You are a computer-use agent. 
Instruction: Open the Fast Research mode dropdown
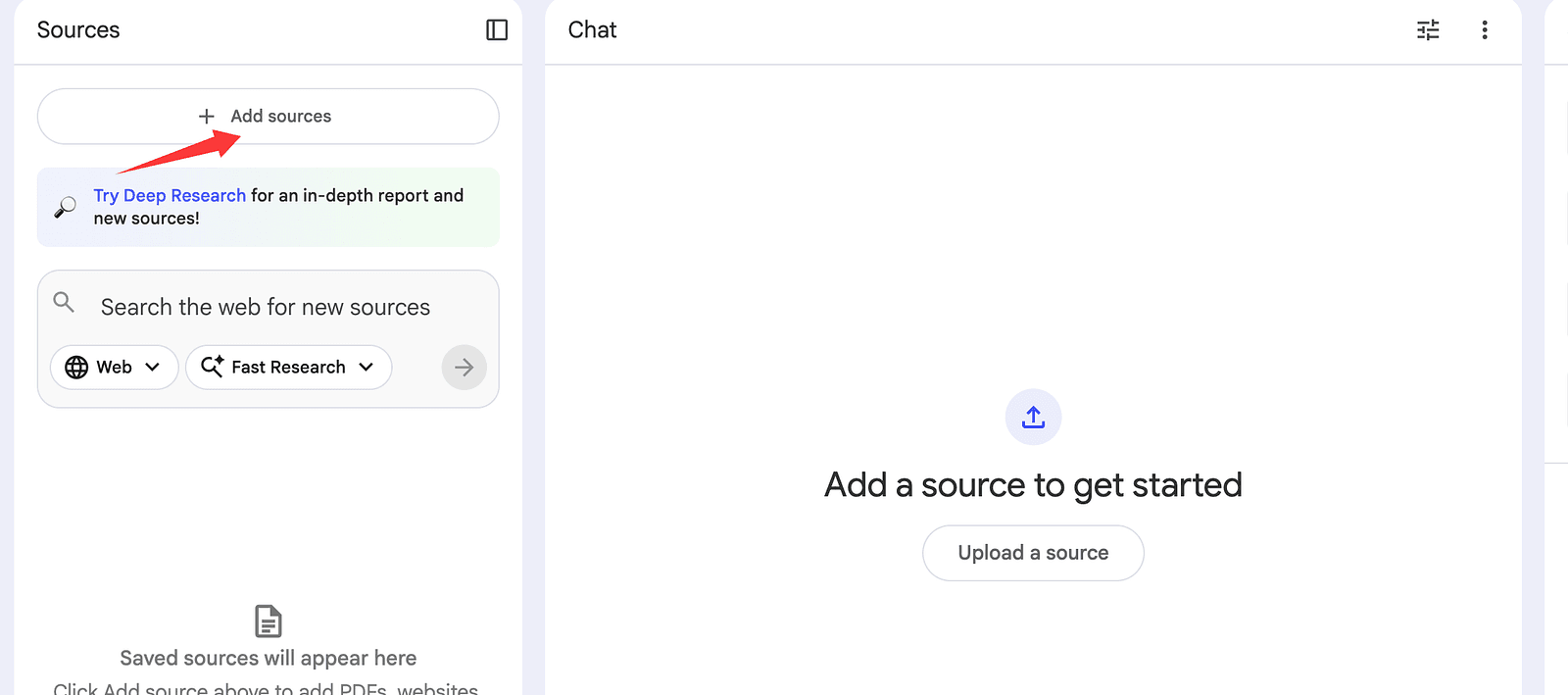(288, 368)
